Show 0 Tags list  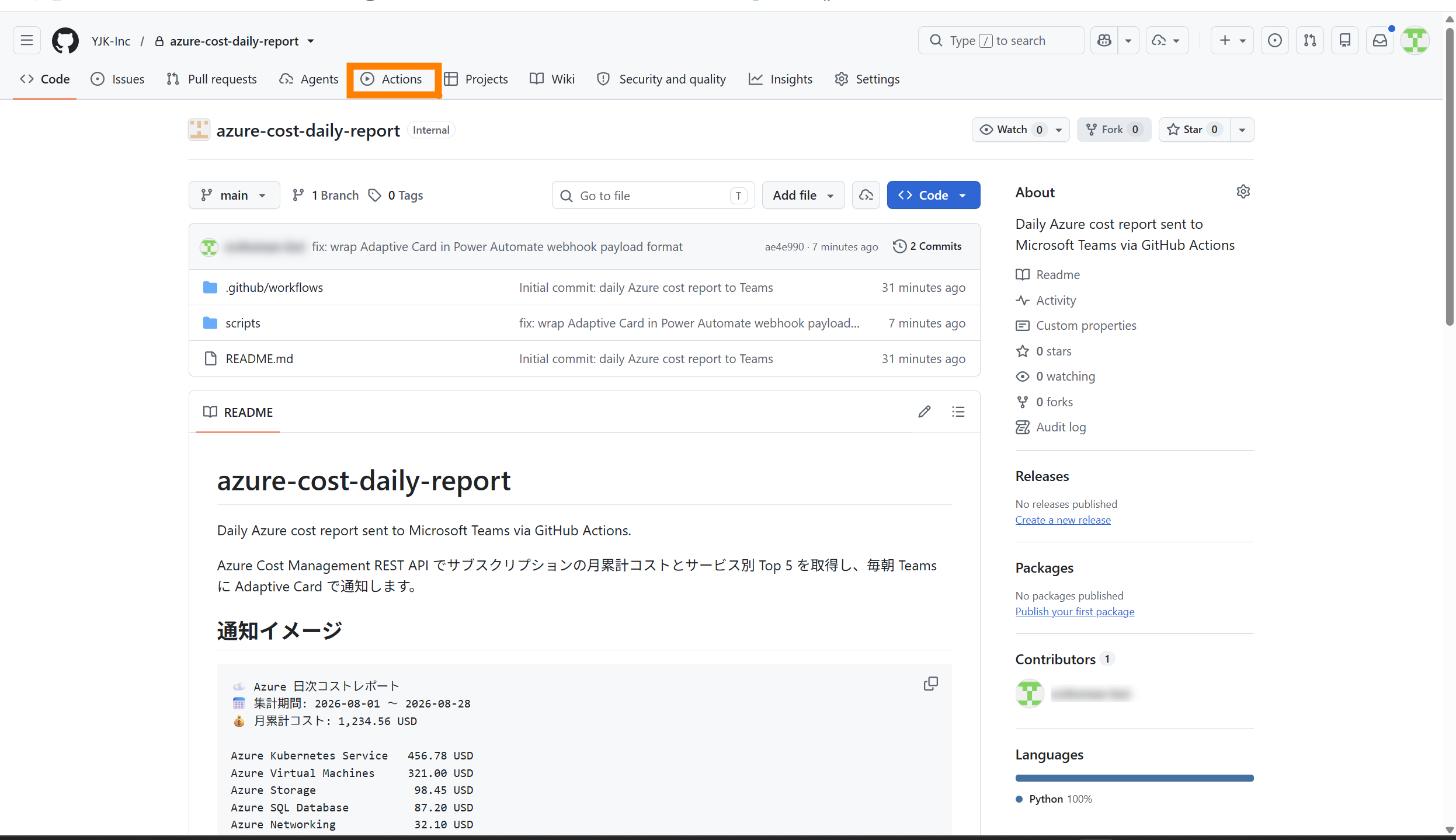(396, 196)
